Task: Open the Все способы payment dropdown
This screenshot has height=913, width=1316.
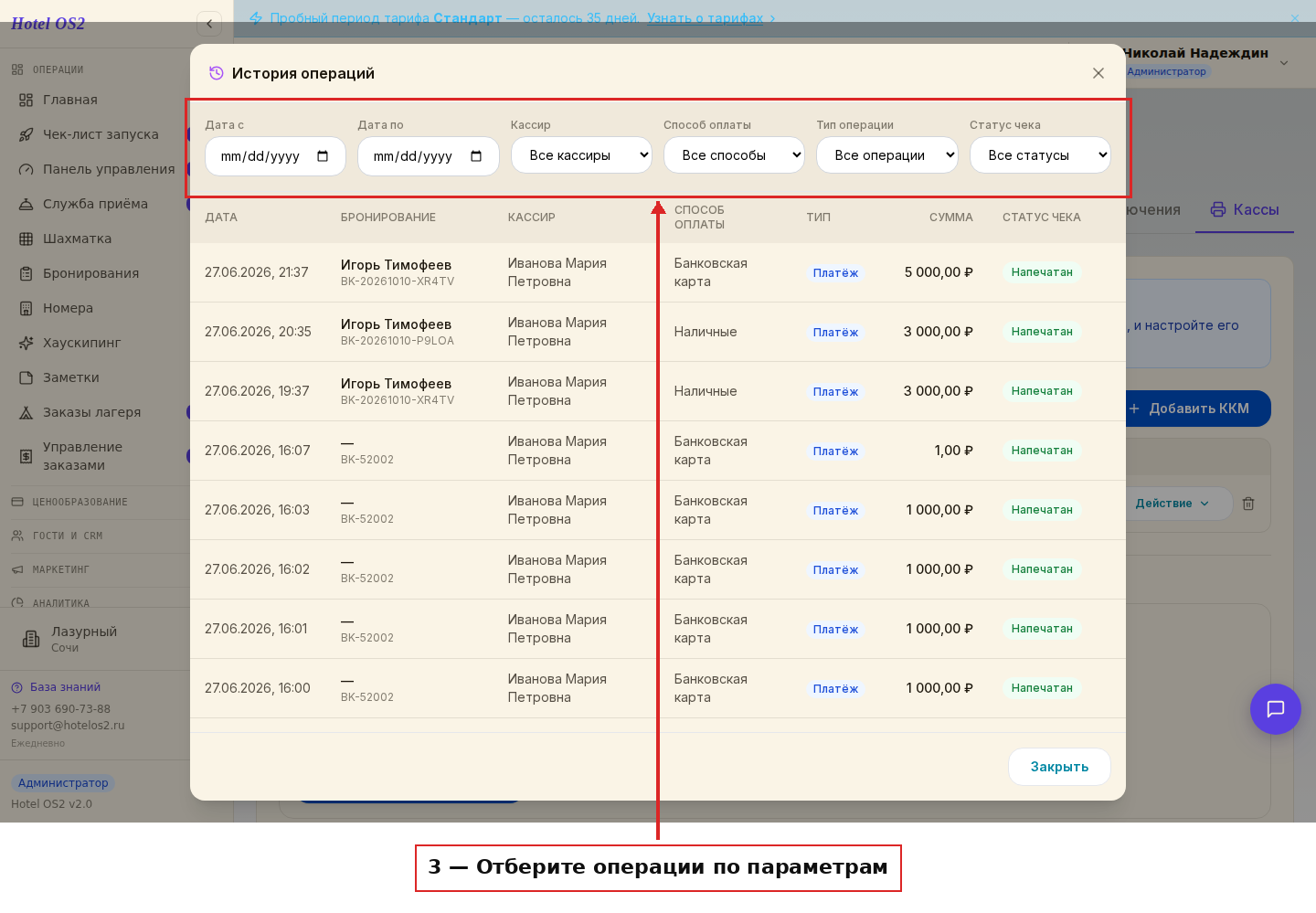Action: tap(734, 155)
